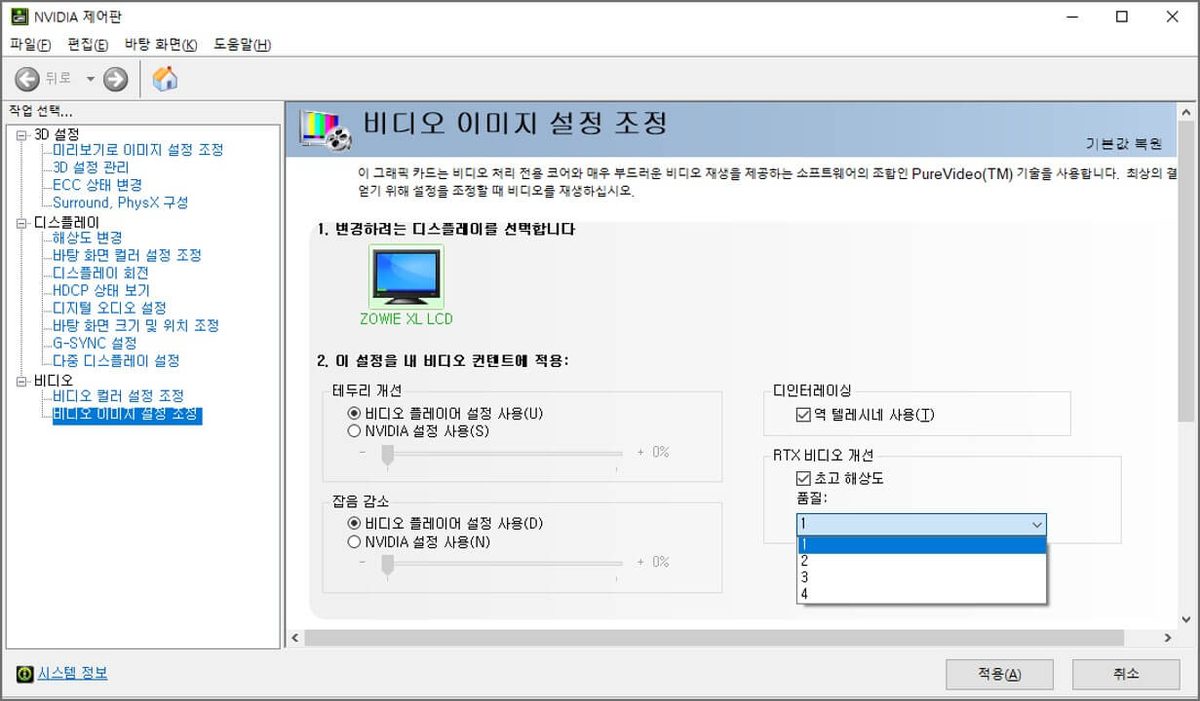Screen dimensions: 1200x701
Task: Choose quality option 4 in dropdown list
Action: [921, 594]
